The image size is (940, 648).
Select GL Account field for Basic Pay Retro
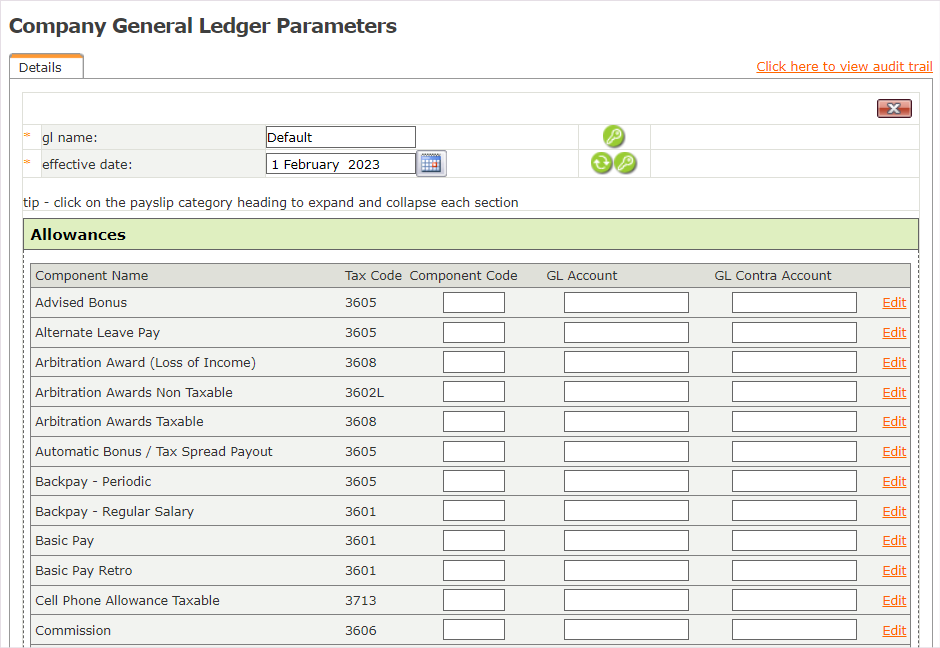click(626, 571)
